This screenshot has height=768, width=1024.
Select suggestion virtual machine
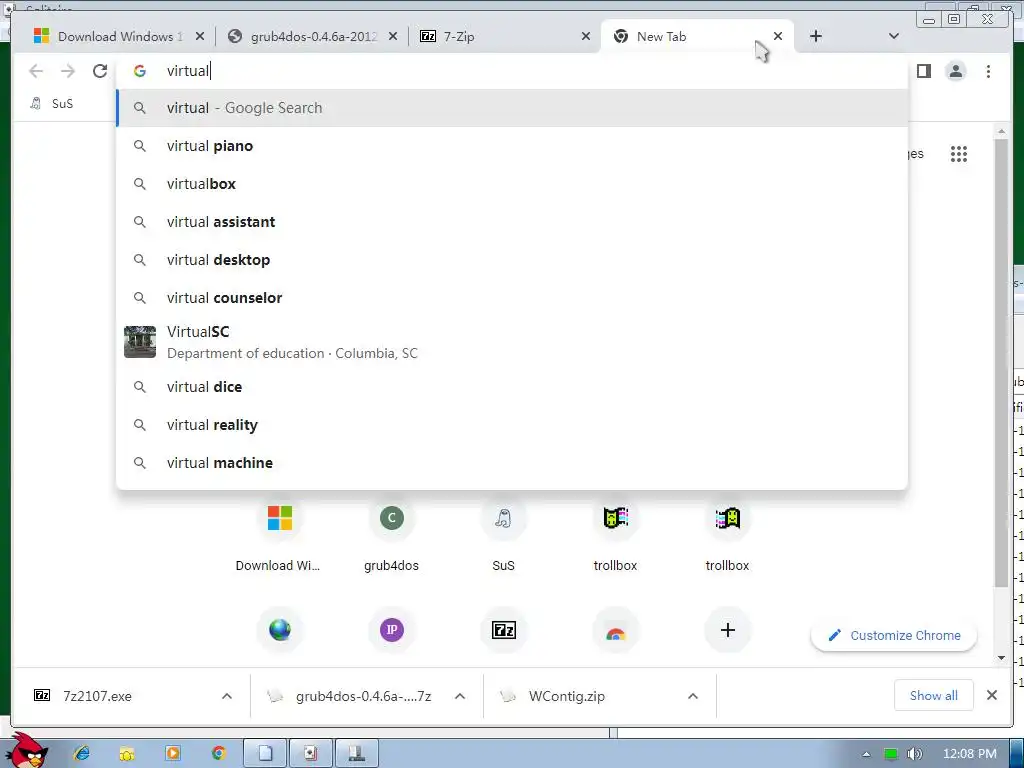pos(512,462)
